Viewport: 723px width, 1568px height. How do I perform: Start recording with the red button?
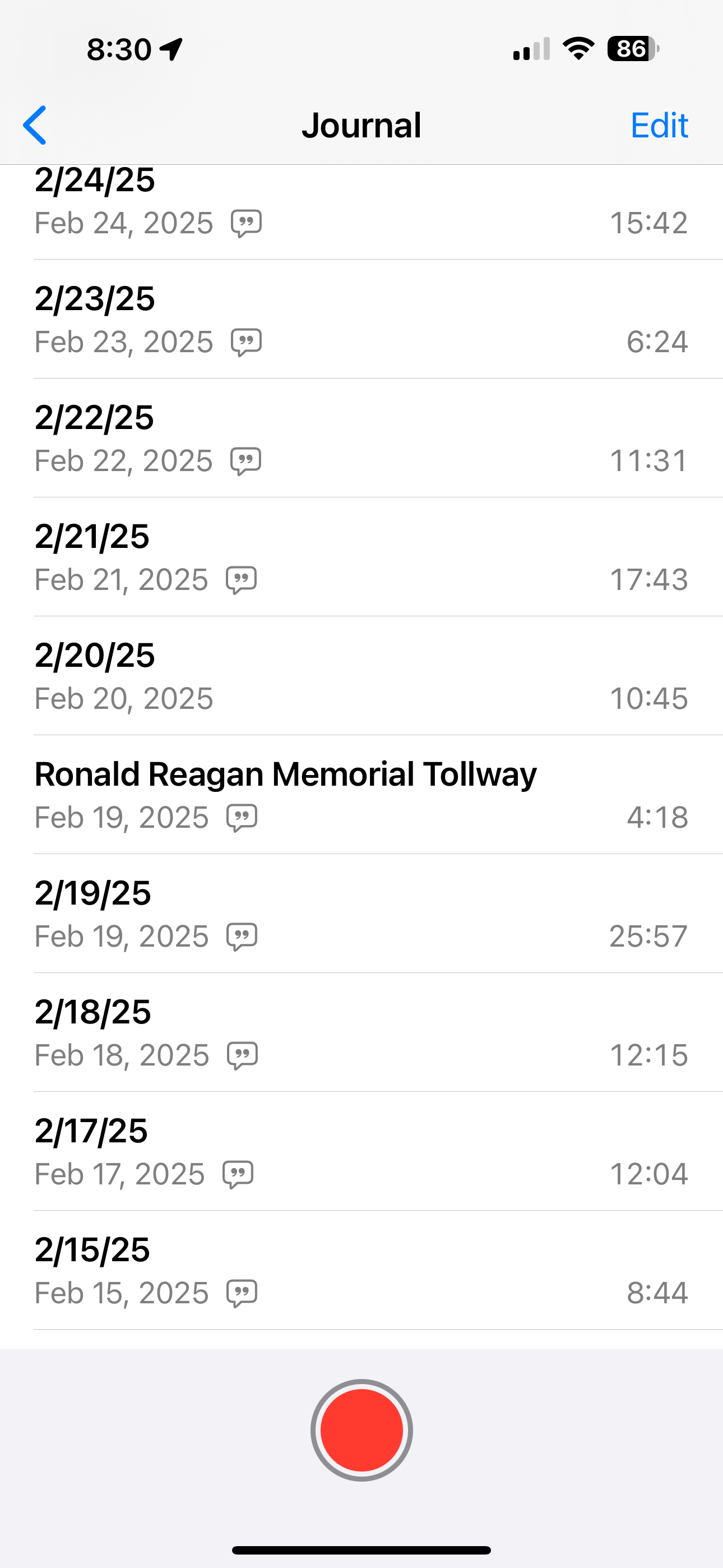pos(361,1430)
